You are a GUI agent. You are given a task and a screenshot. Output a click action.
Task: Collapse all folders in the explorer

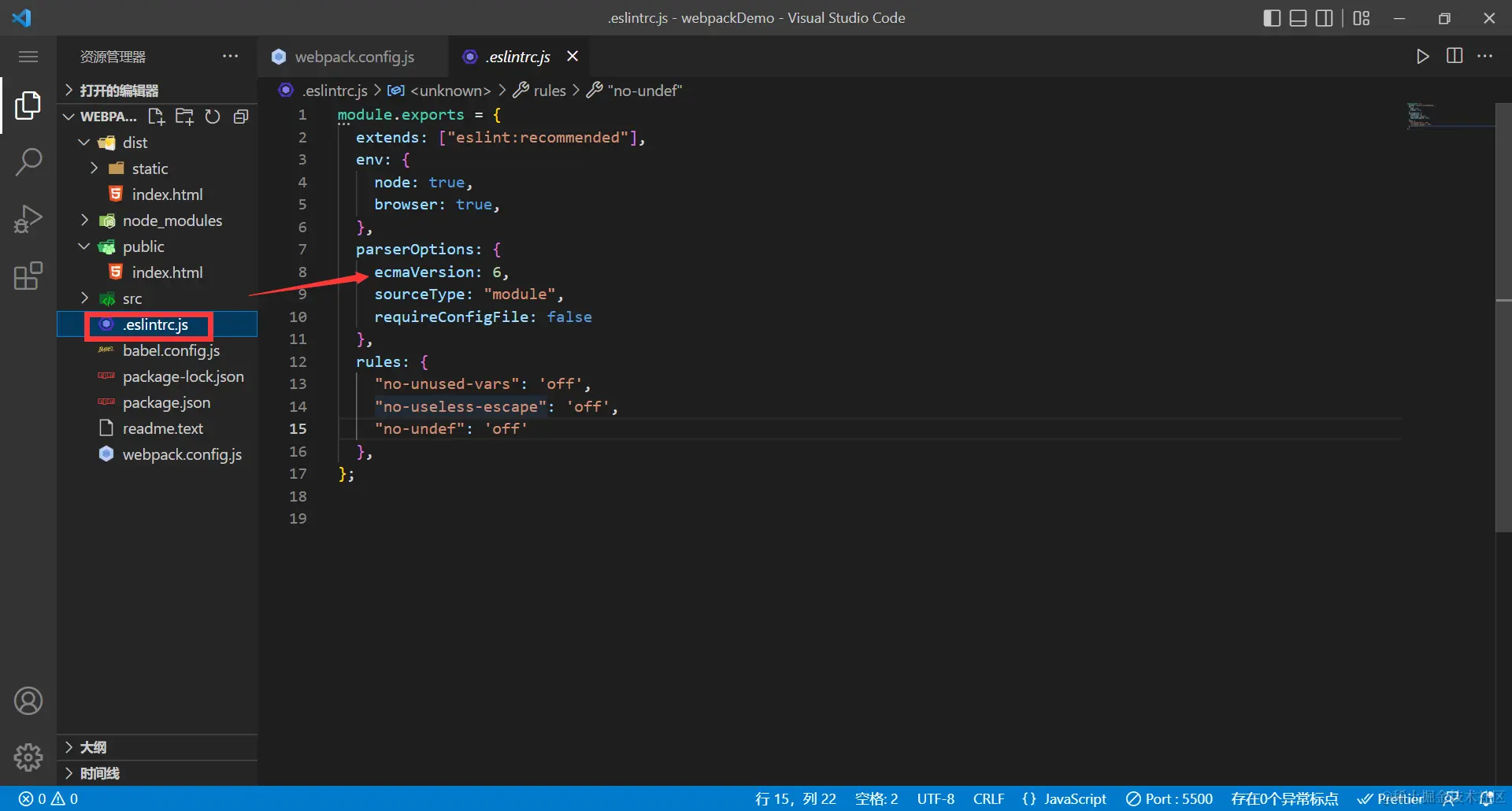[x=241, y=117]
